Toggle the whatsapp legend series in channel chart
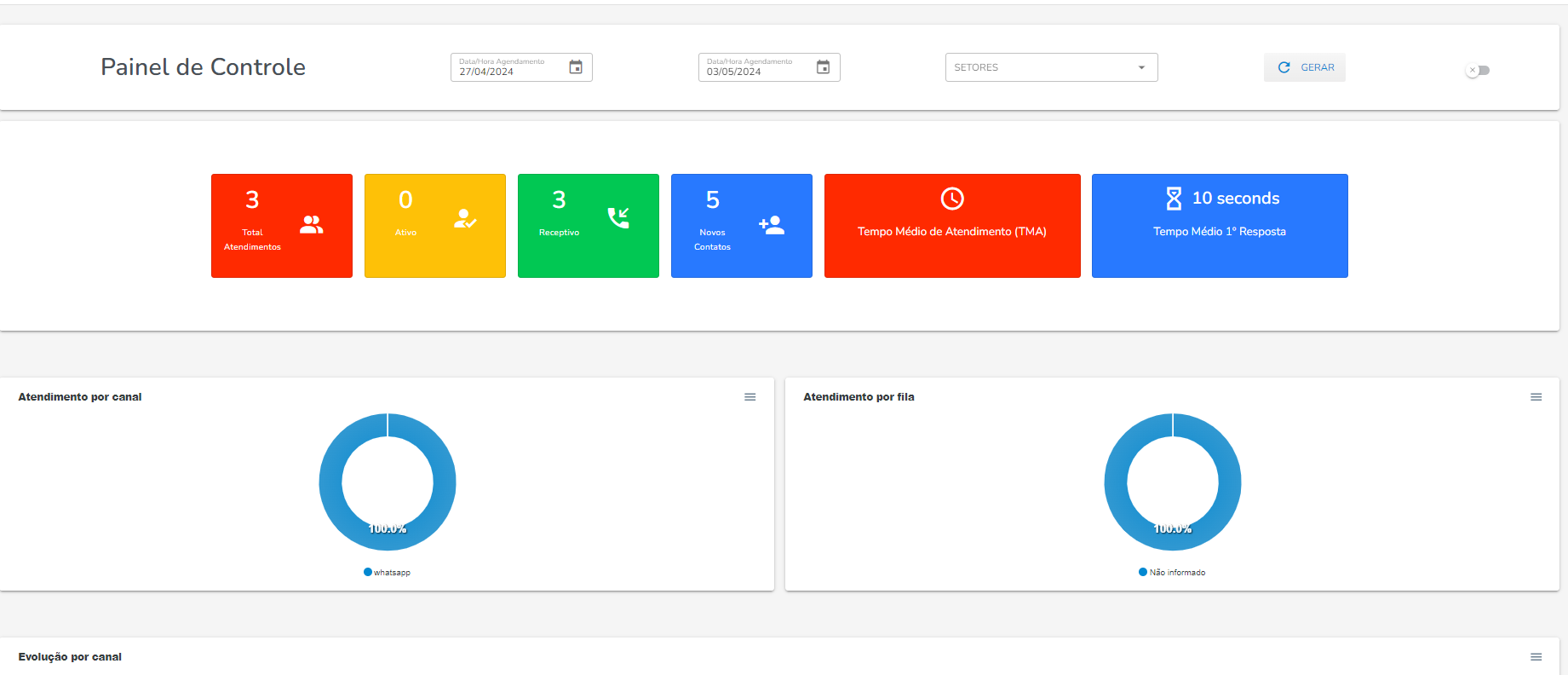 pos(388,573)
